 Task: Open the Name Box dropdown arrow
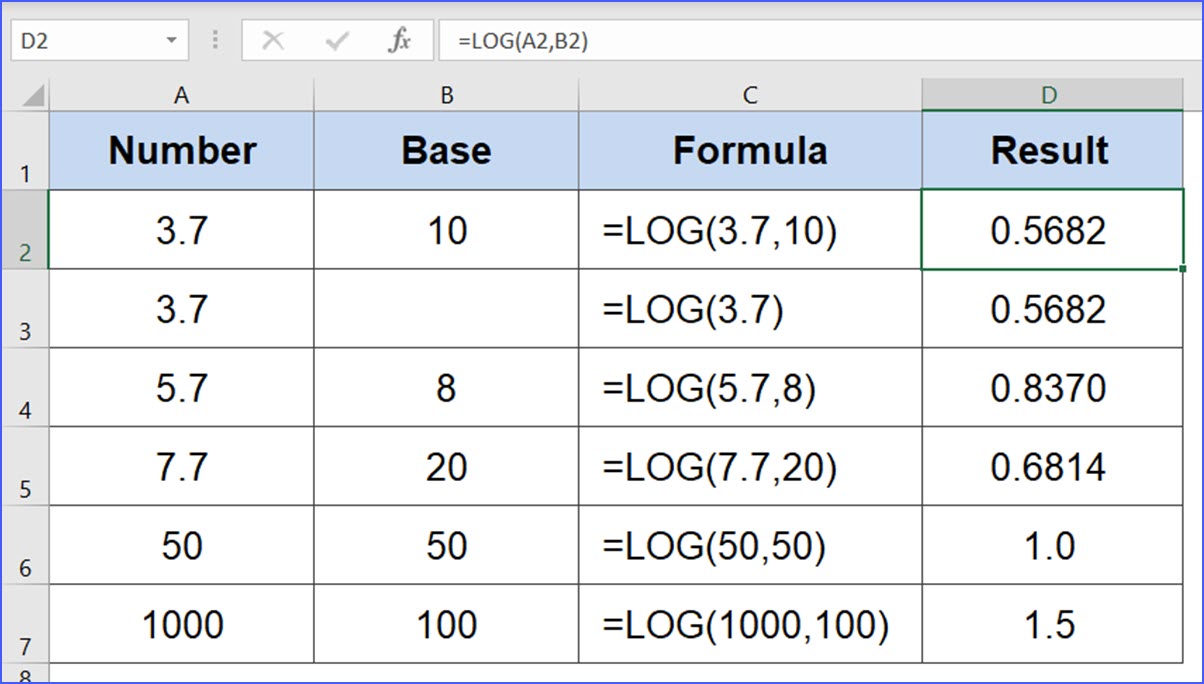pyautogui.click(x=171, y=41)
